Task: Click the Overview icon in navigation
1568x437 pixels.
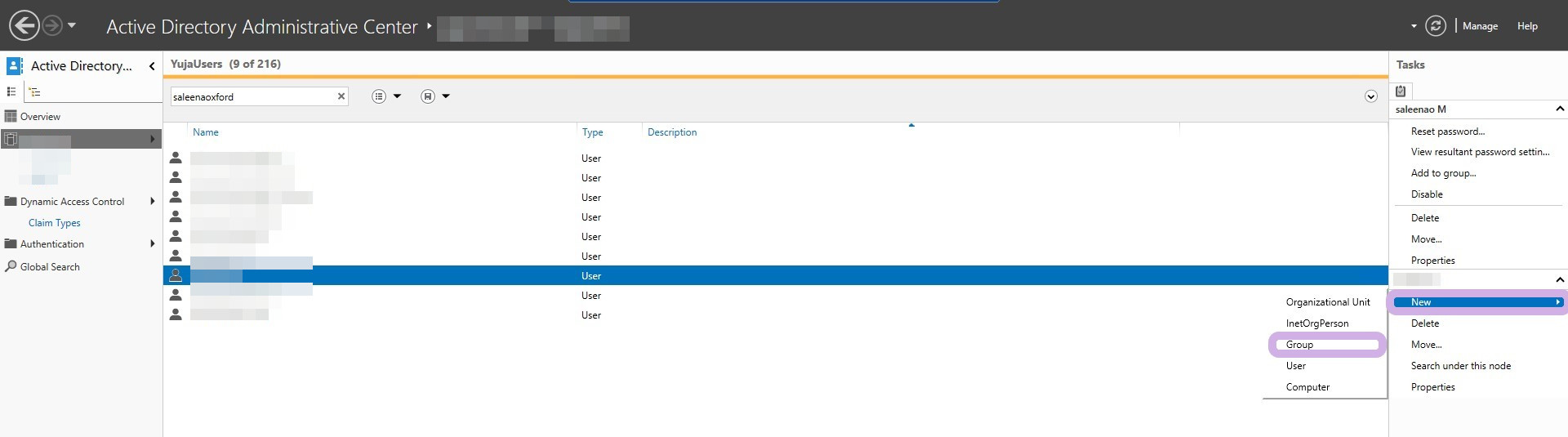Action: (x=11, y=116)
